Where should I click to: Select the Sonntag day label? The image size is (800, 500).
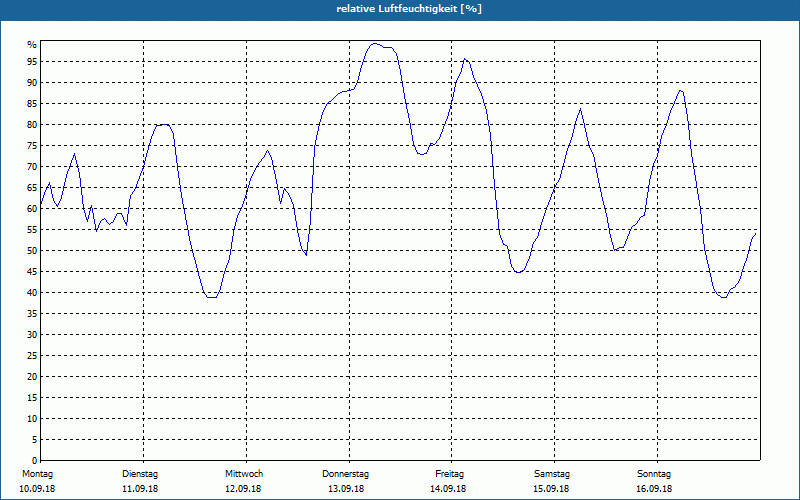pos(654,474)
